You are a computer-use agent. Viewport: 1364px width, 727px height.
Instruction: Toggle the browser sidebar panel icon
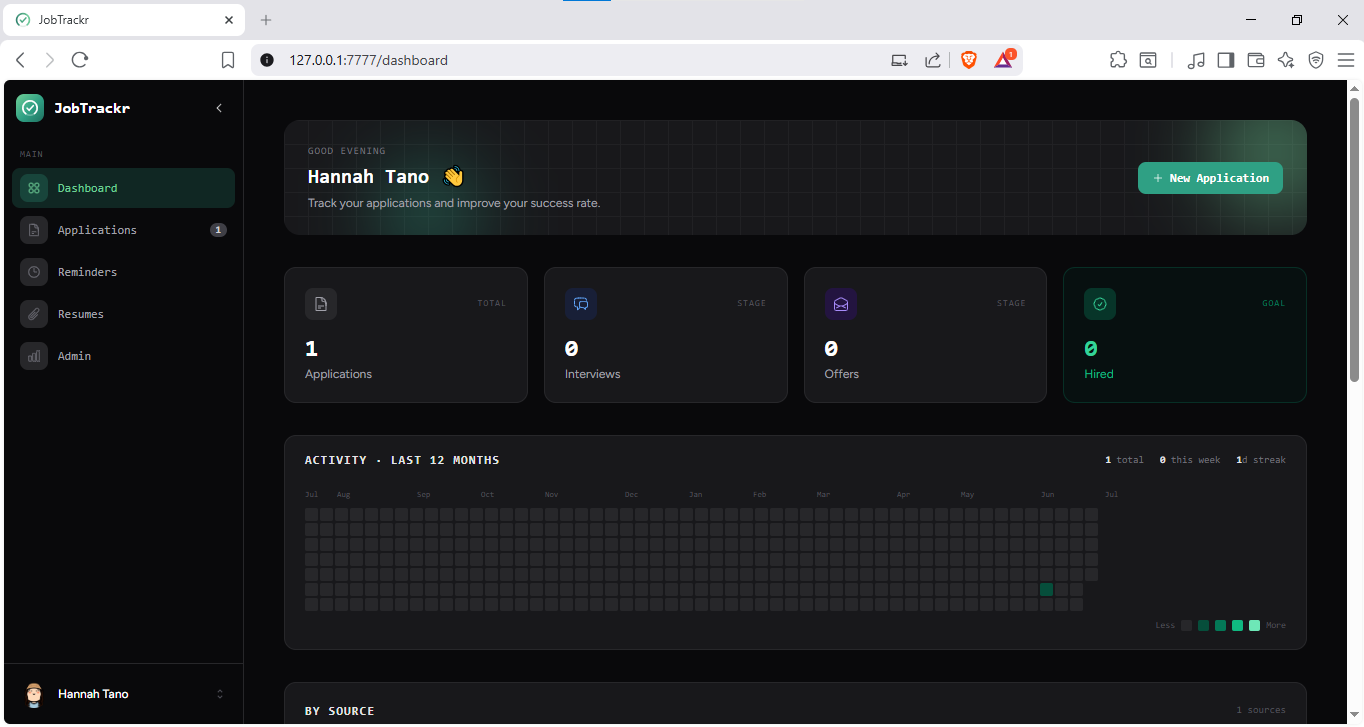pyautogui.click(x=1225, y=60)
